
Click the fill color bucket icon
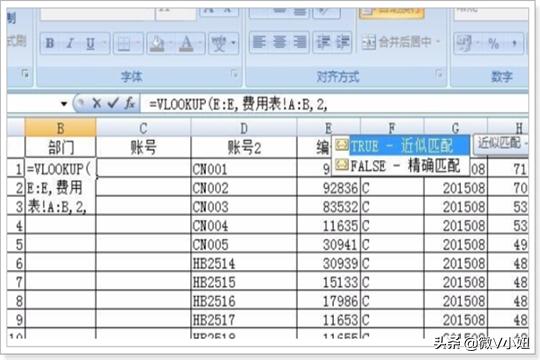point(157,43)
